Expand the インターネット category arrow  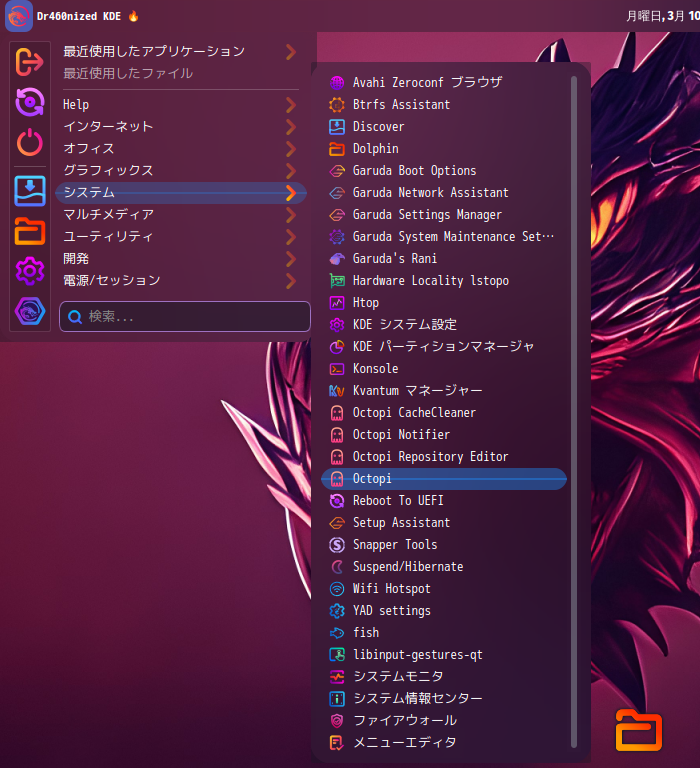pyautogui.click(x=290, y=127)
